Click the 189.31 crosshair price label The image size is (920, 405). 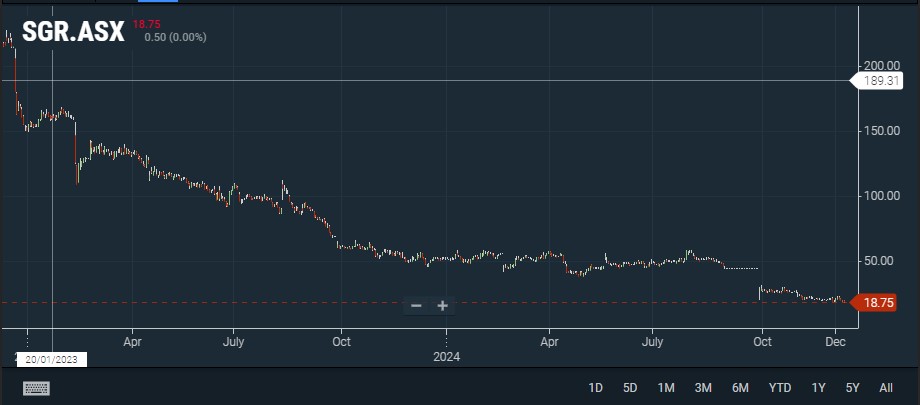pos(879,81)
